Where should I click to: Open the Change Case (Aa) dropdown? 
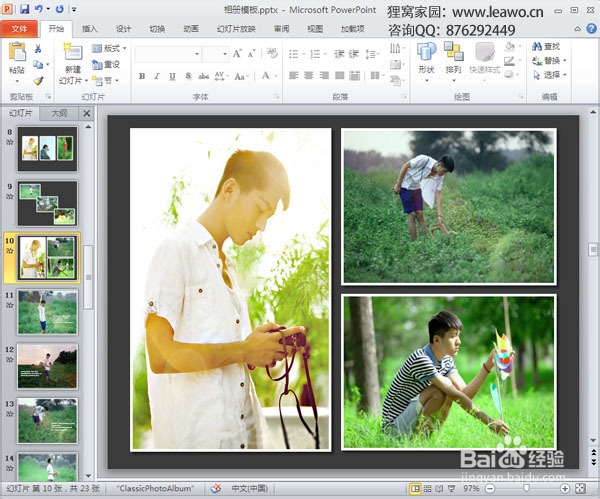point(241,76)
